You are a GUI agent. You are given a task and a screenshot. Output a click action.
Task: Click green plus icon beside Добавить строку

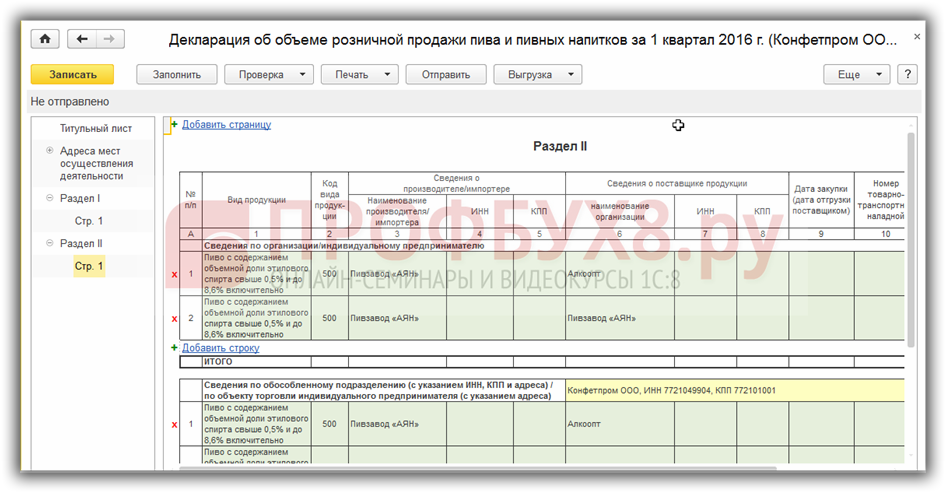click(x=174, y=348)
